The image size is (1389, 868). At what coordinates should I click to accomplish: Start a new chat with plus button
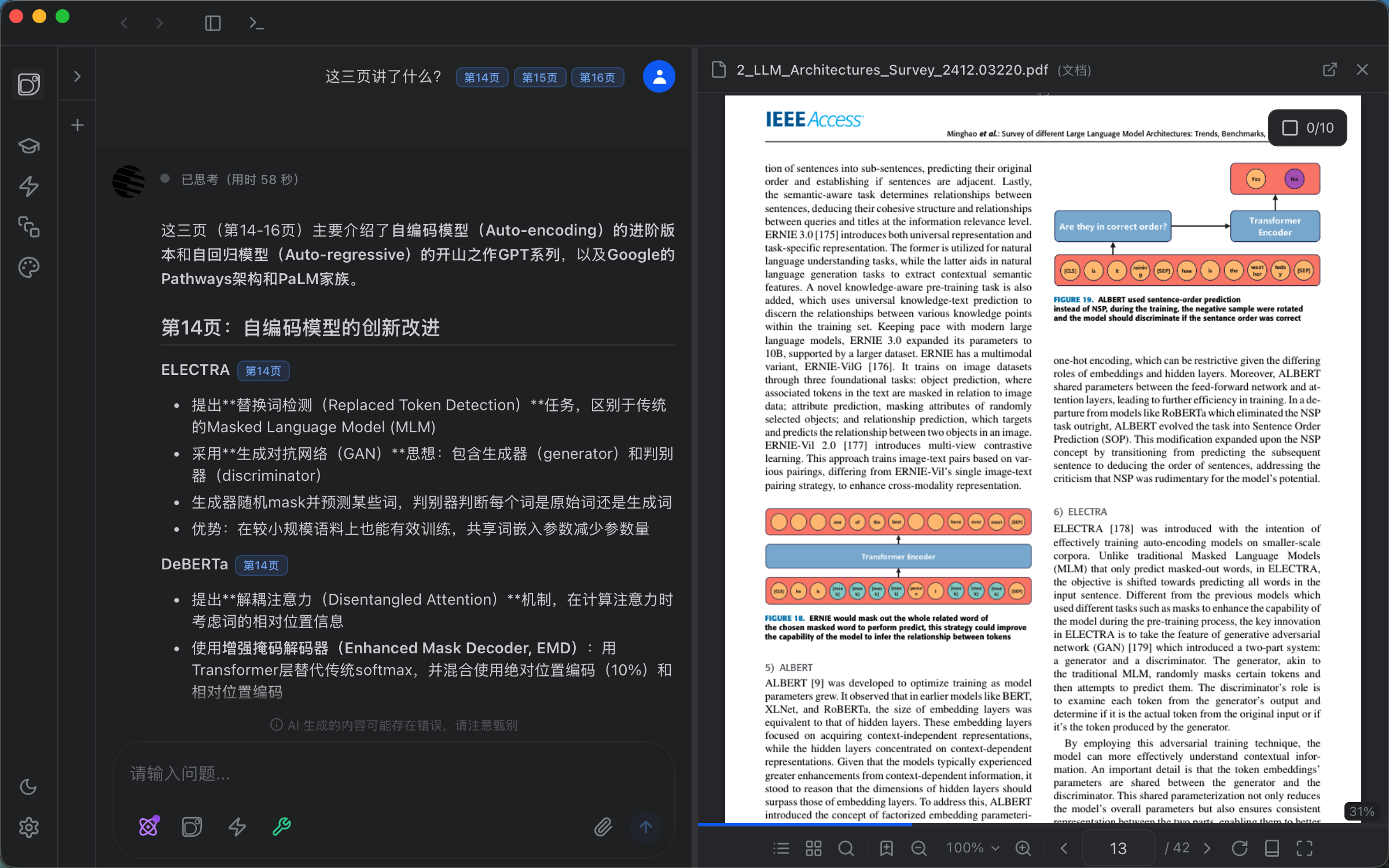click(x=78, y=125)
